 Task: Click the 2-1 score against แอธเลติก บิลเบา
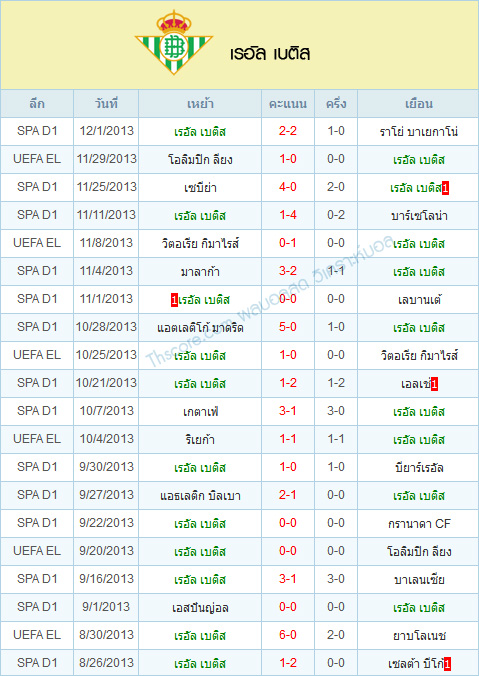288,495
